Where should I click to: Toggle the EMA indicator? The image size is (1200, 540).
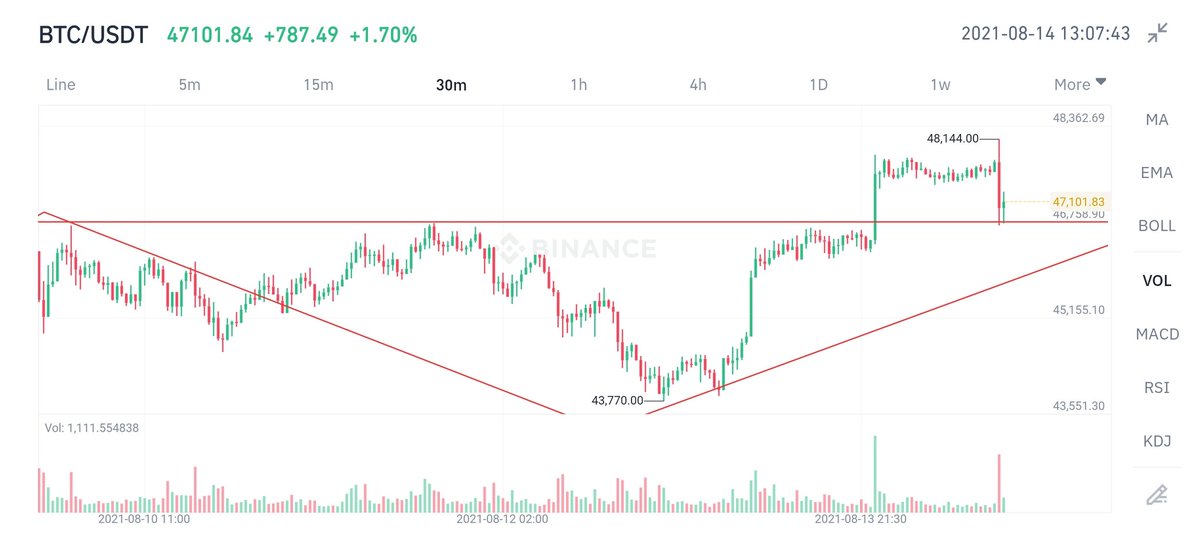click(x=1157, y=173)
